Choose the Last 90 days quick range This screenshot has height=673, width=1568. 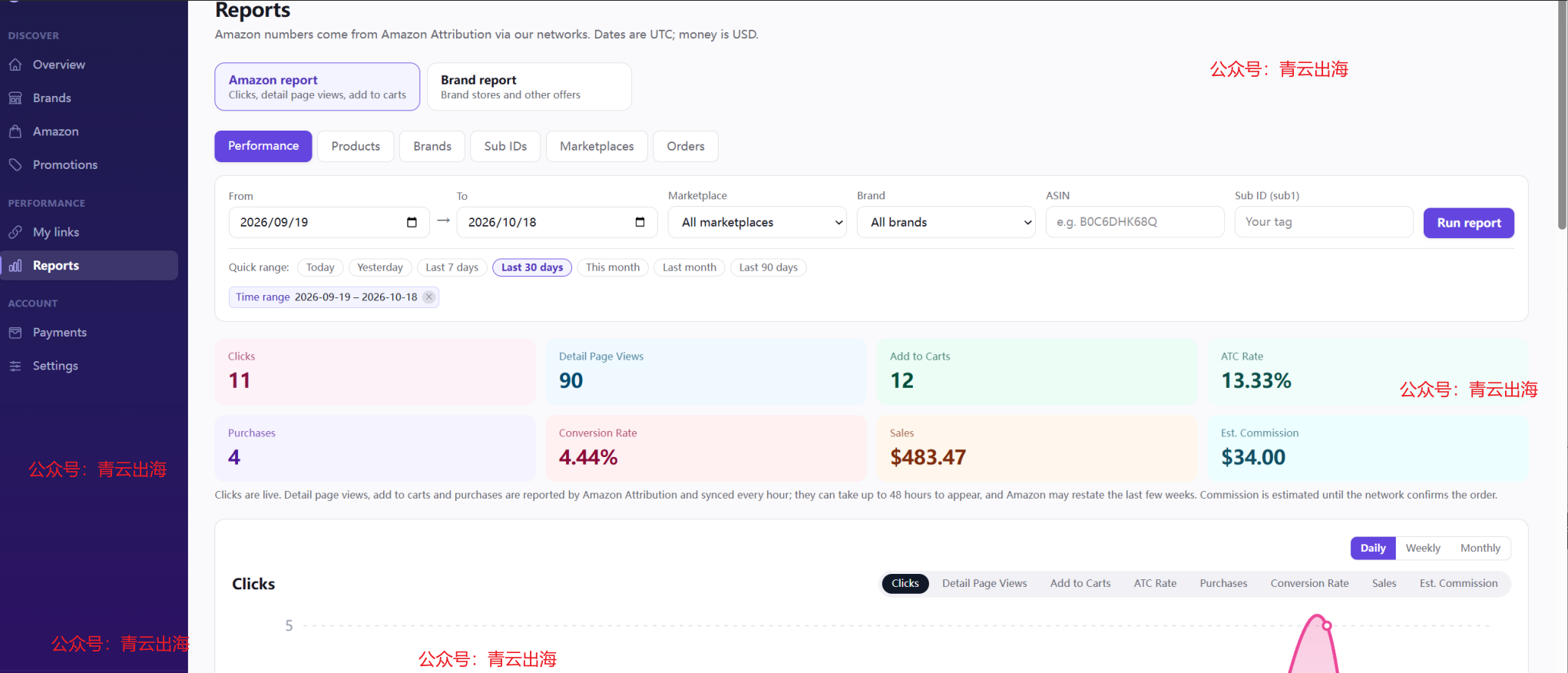pos(769,267)
